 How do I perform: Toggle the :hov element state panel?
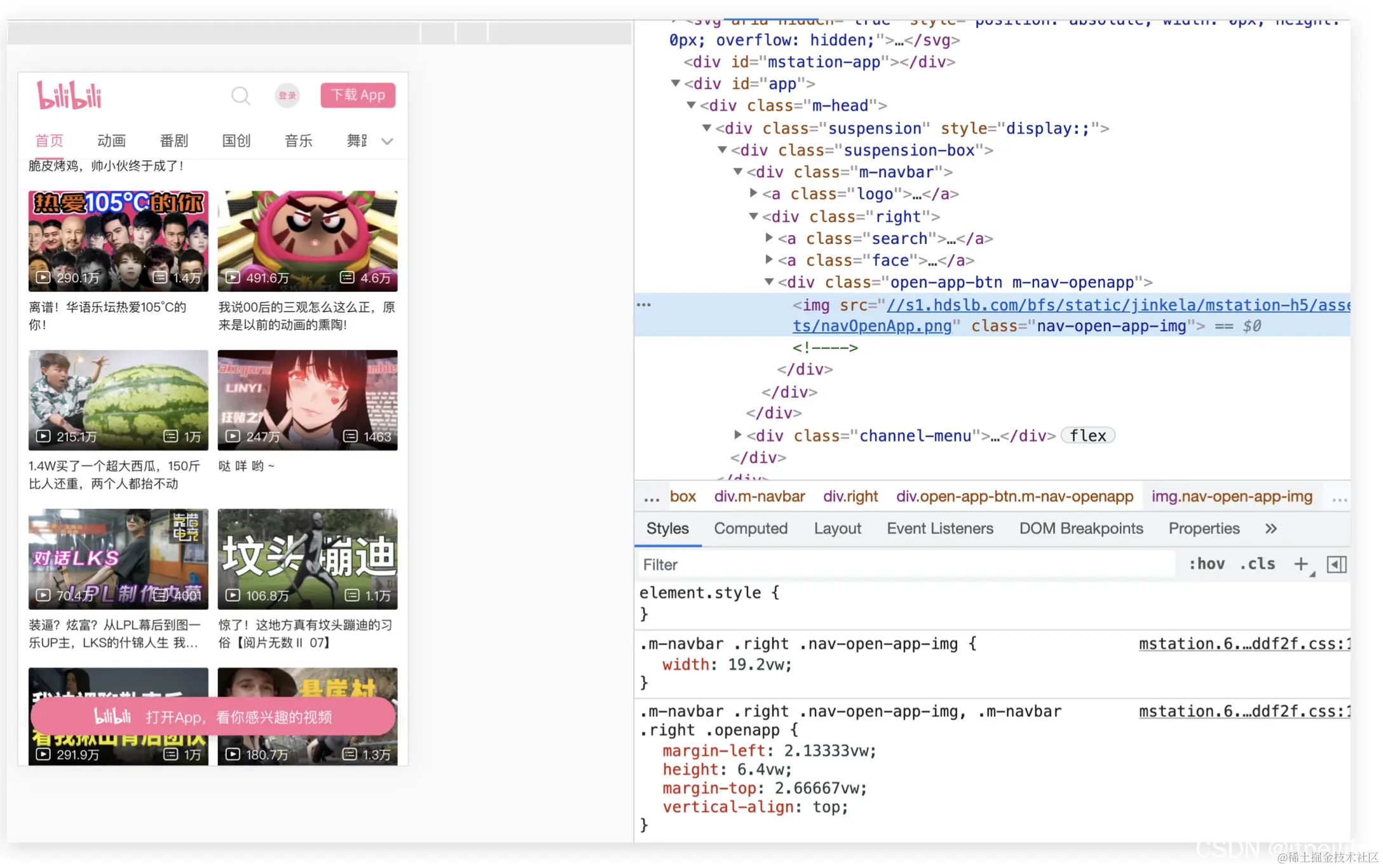pyautogui.click(x=1206, y=564)
